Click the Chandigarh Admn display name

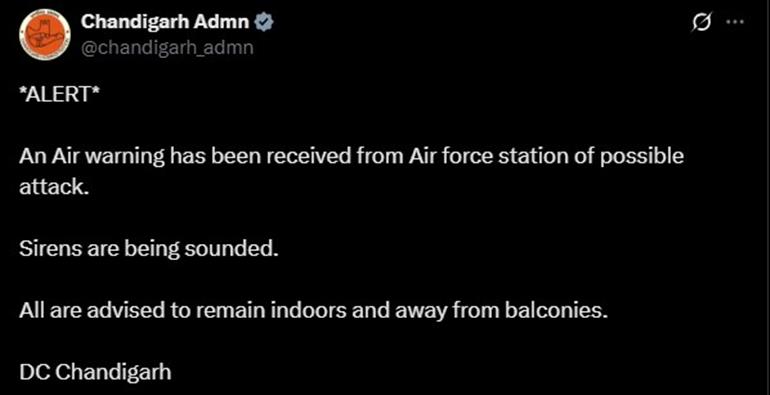coord(167,22)
